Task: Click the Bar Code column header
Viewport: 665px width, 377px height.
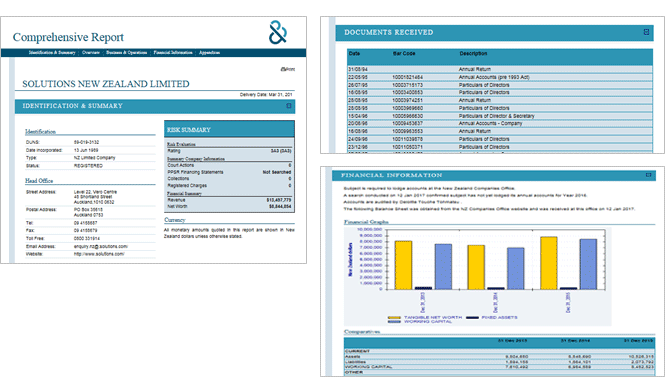Action: tap(404, 53)
